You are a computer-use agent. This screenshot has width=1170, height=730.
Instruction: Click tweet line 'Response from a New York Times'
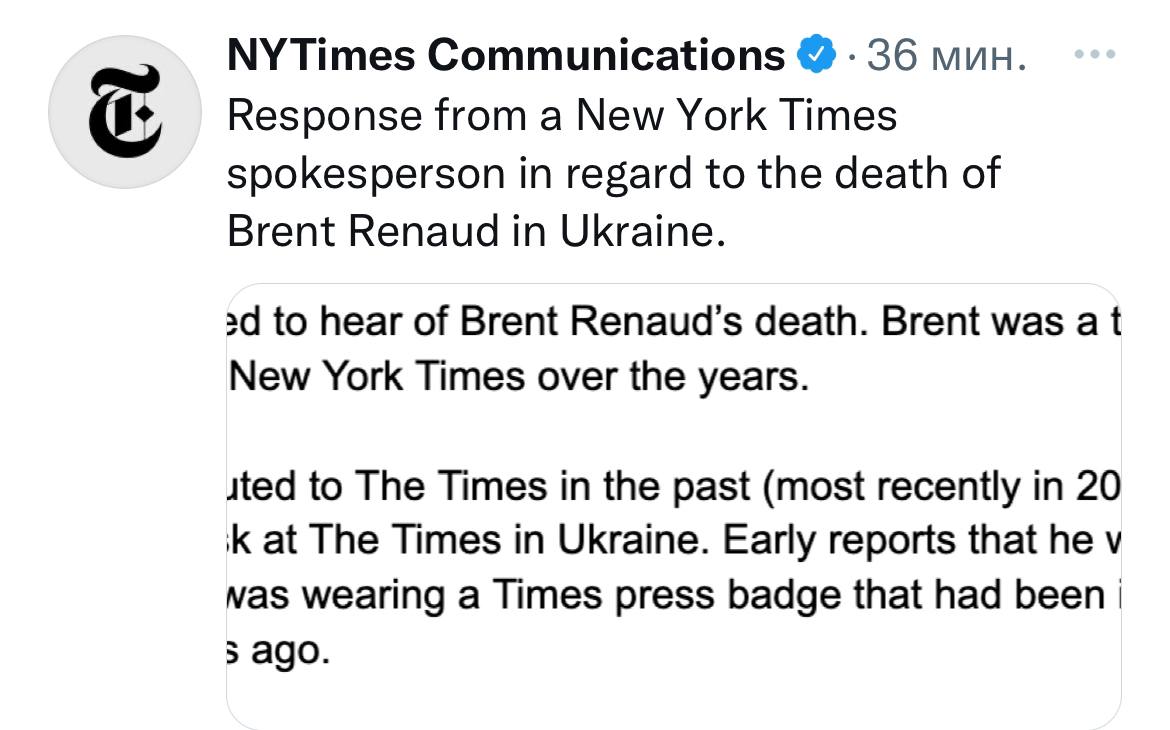(562, 115)
